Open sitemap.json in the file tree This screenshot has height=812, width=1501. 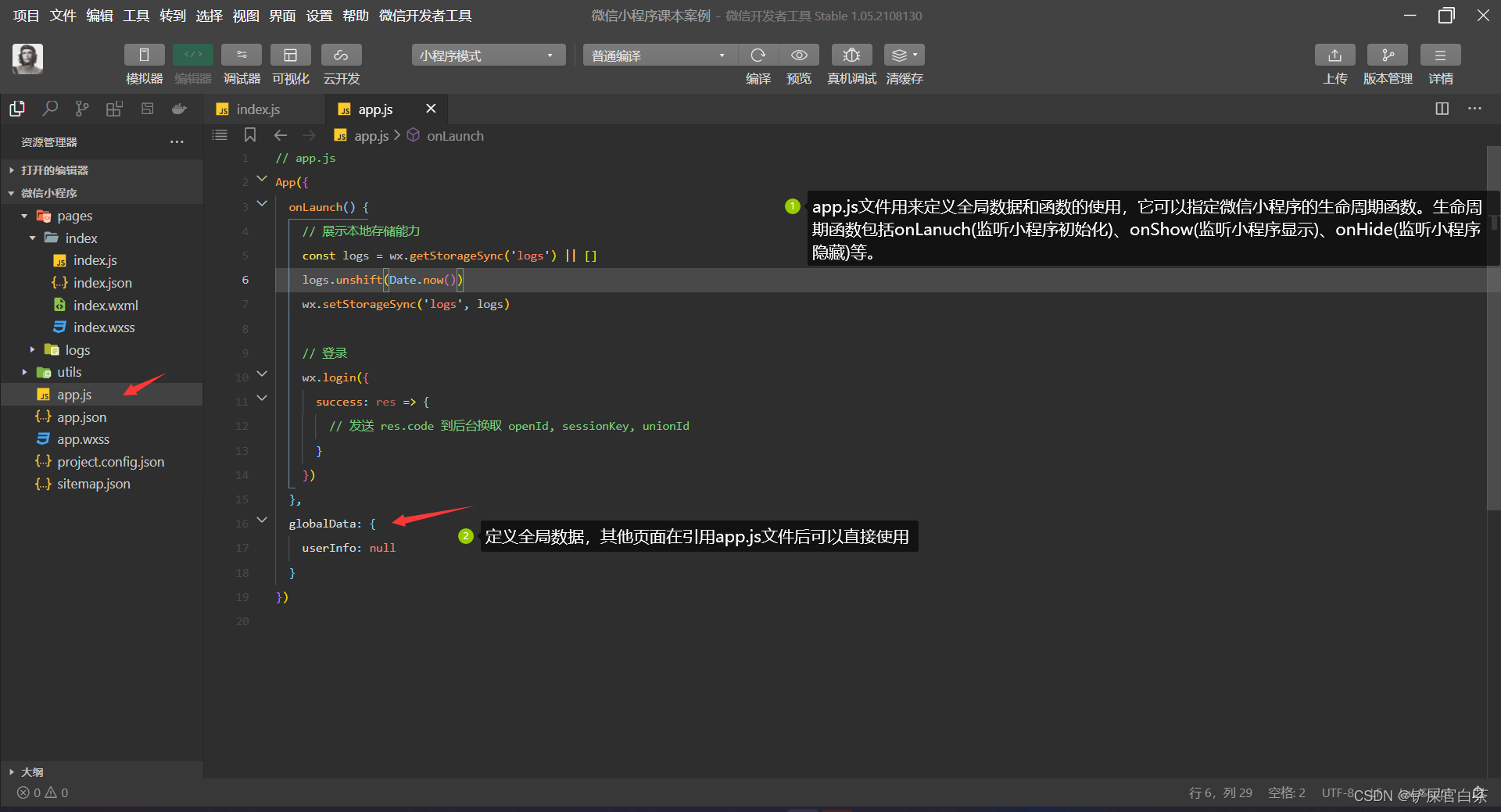pyautogui.click(x=102, y=484)
